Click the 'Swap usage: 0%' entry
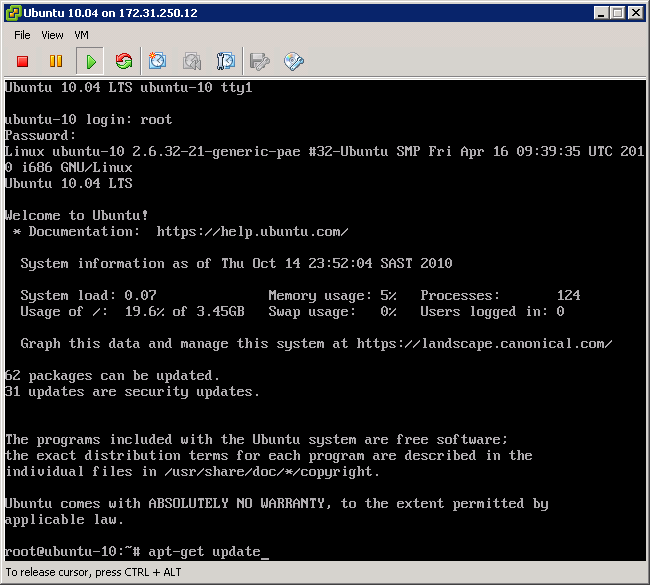Screen dimensions: 650x585 [x=332, y=311]
